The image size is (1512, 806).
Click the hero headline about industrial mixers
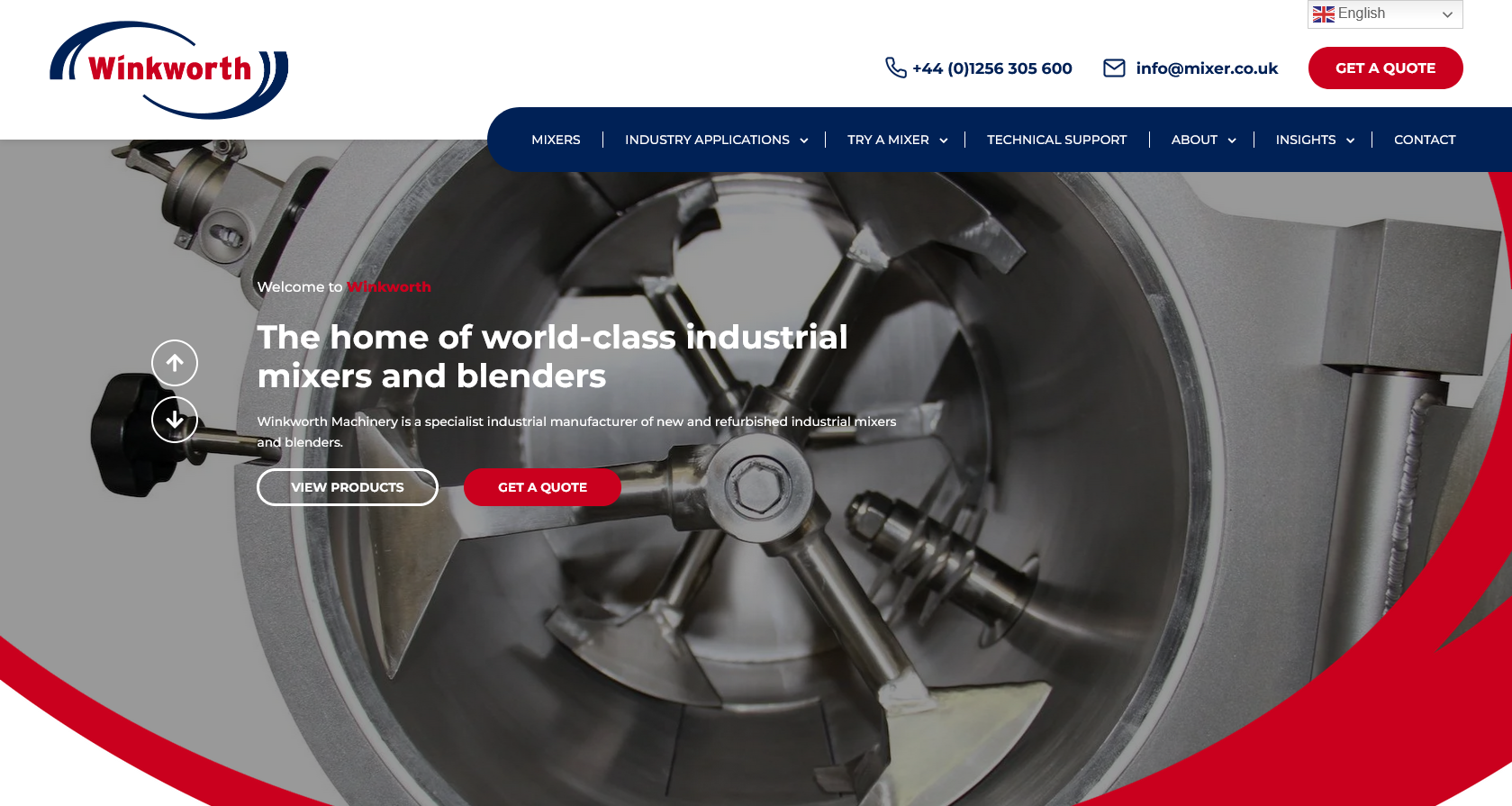click(552, 356)
